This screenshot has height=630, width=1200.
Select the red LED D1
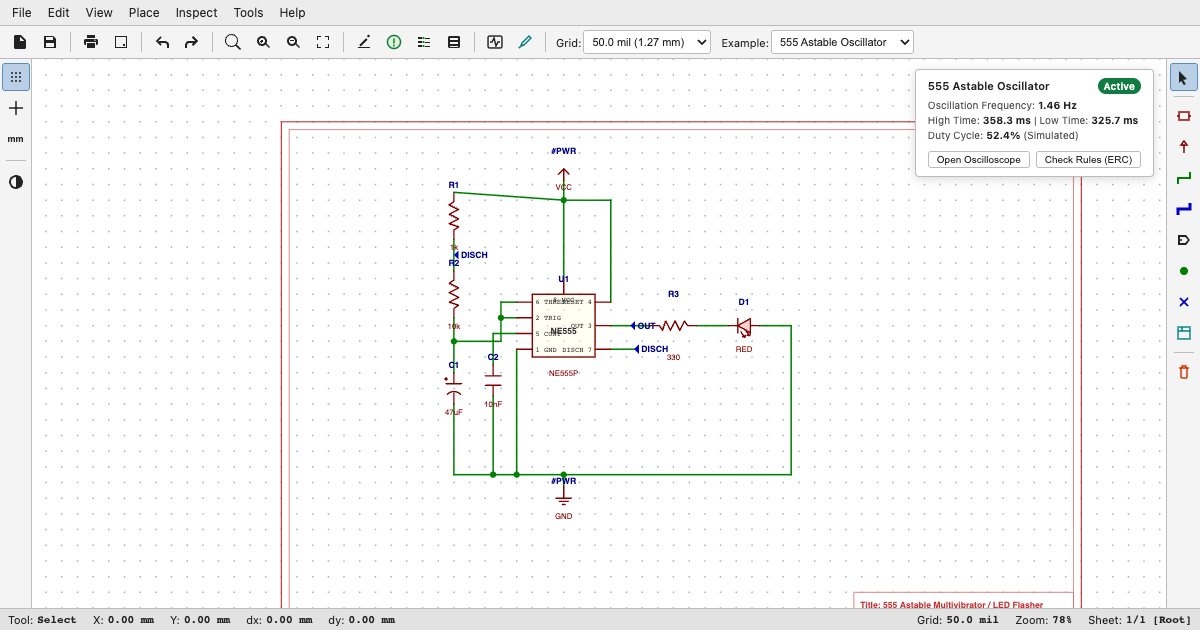pos(744,326)
